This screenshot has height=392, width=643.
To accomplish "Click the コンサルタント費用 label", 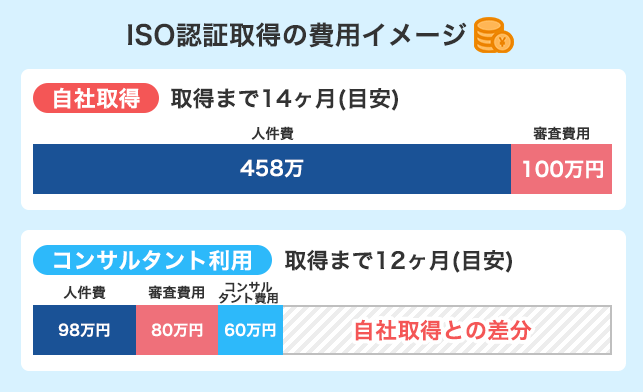I will pyautogui.click(x=249, y=292).
